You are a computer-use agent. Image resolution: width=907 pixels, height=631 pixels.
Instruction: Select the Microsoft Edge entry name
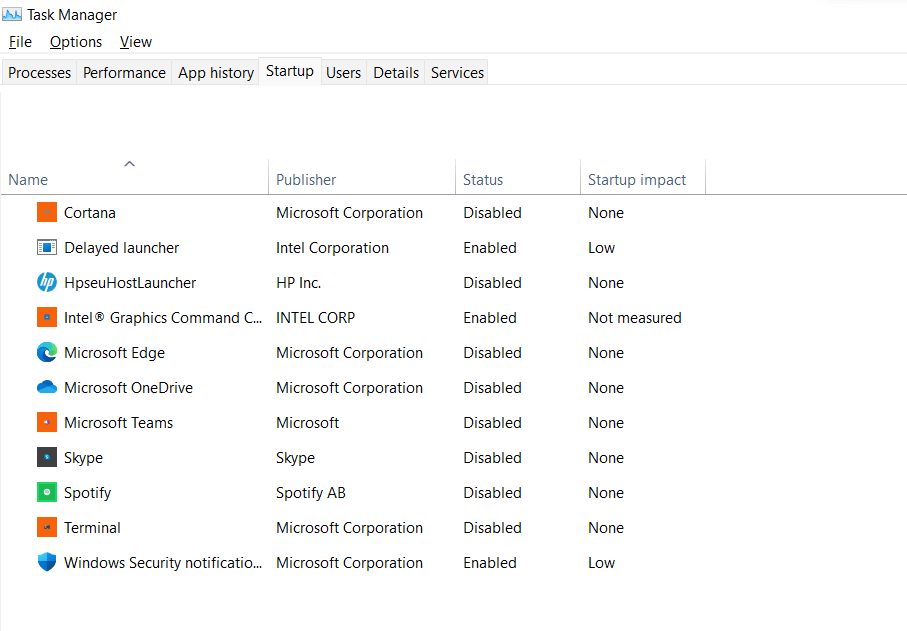point(115,353)
